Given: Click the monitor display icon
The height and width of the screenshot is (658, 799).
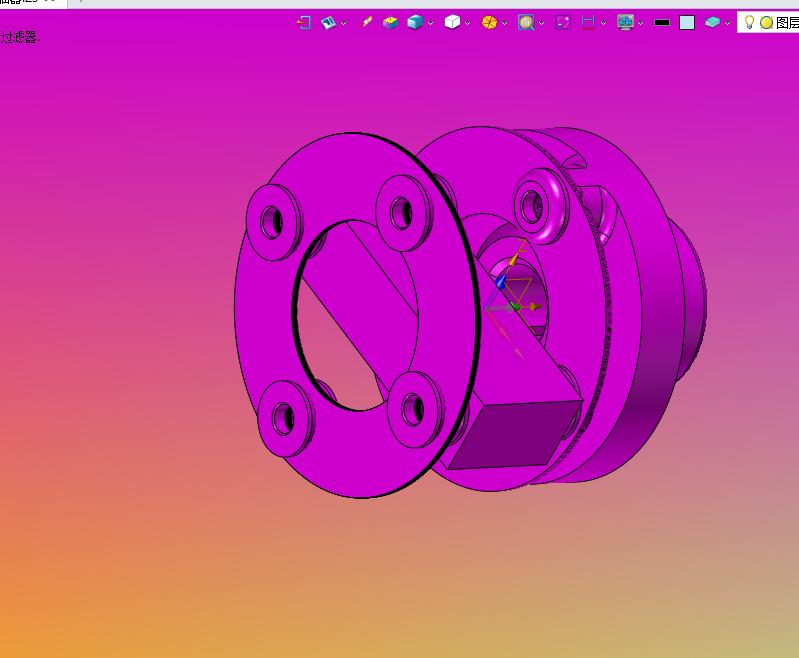Looking at the screenshot, I should [625, 22].
